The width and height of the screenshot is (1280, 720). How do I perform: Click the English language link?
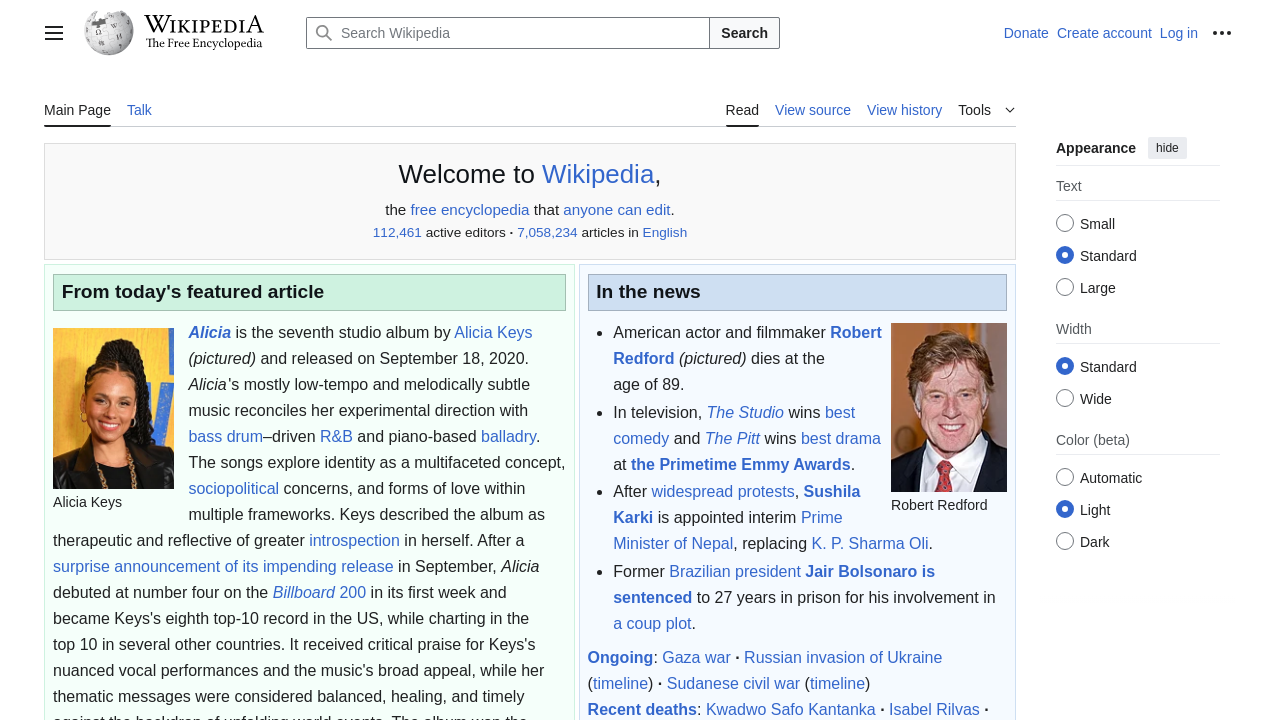[x=665, y=233]
